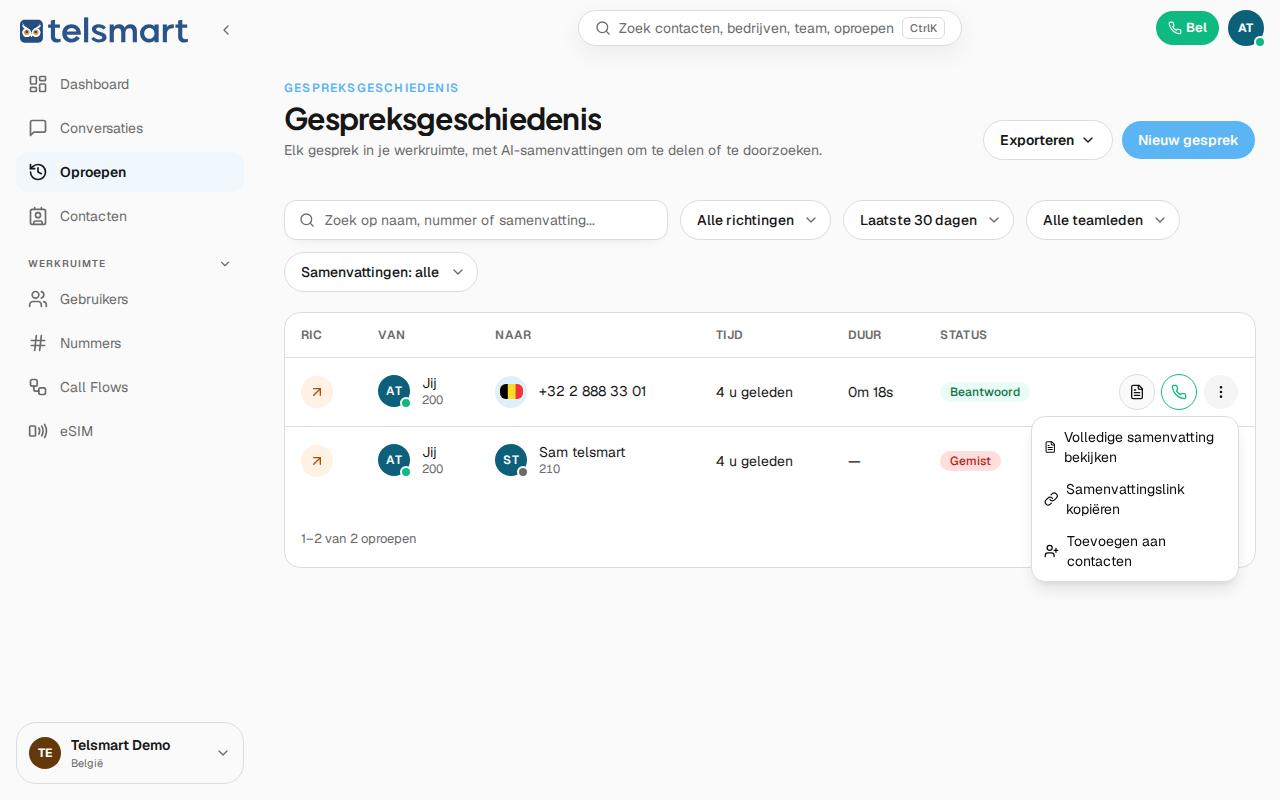Image resolution: width=1280 pixels, height=800 pixels.
Task: Click the Sam telsmart contact name
Action: pos(582,452)
